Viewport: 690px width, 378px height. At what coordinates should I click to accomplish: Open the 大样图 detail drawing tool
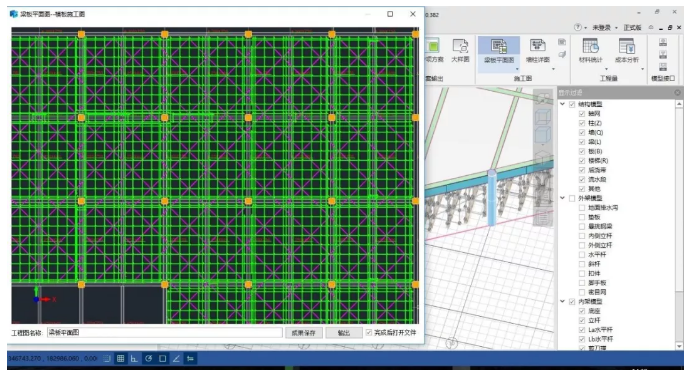pyautogui.click(x=460, y=51)
